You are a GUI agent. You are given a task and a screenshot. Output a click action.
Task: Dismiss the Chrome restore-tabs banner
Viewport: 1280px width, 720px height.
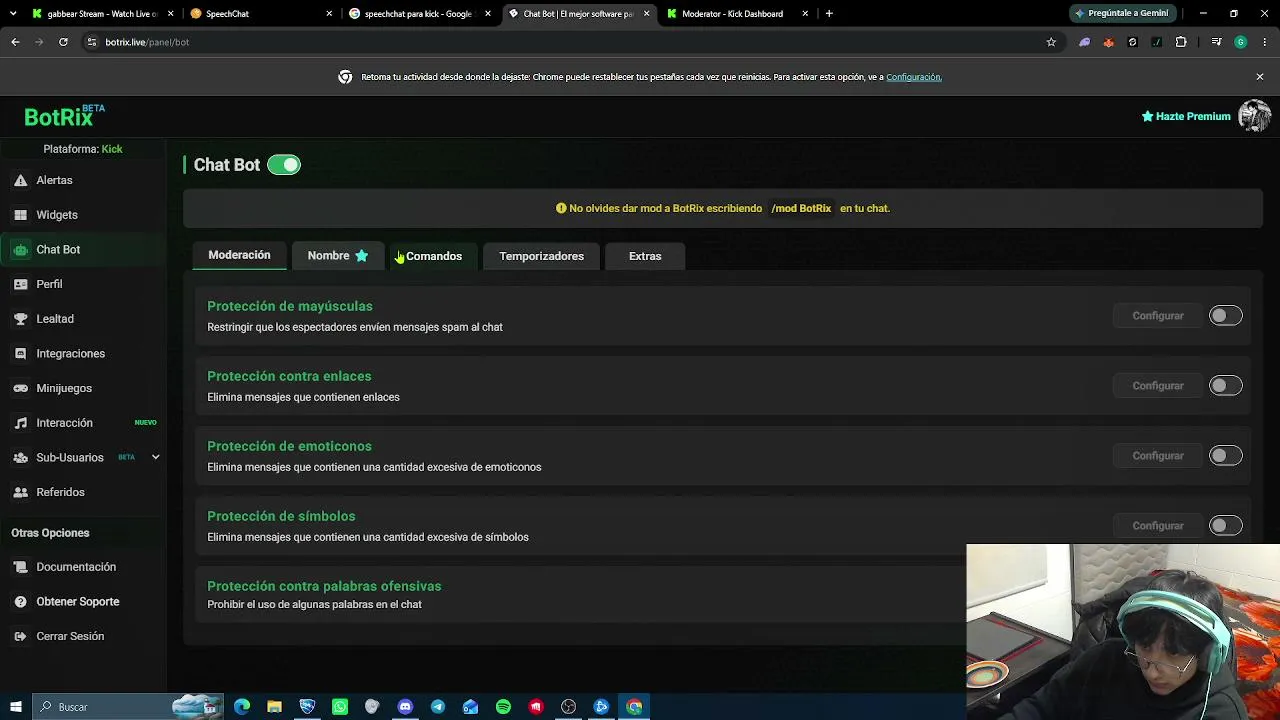tap(1260, 77)
